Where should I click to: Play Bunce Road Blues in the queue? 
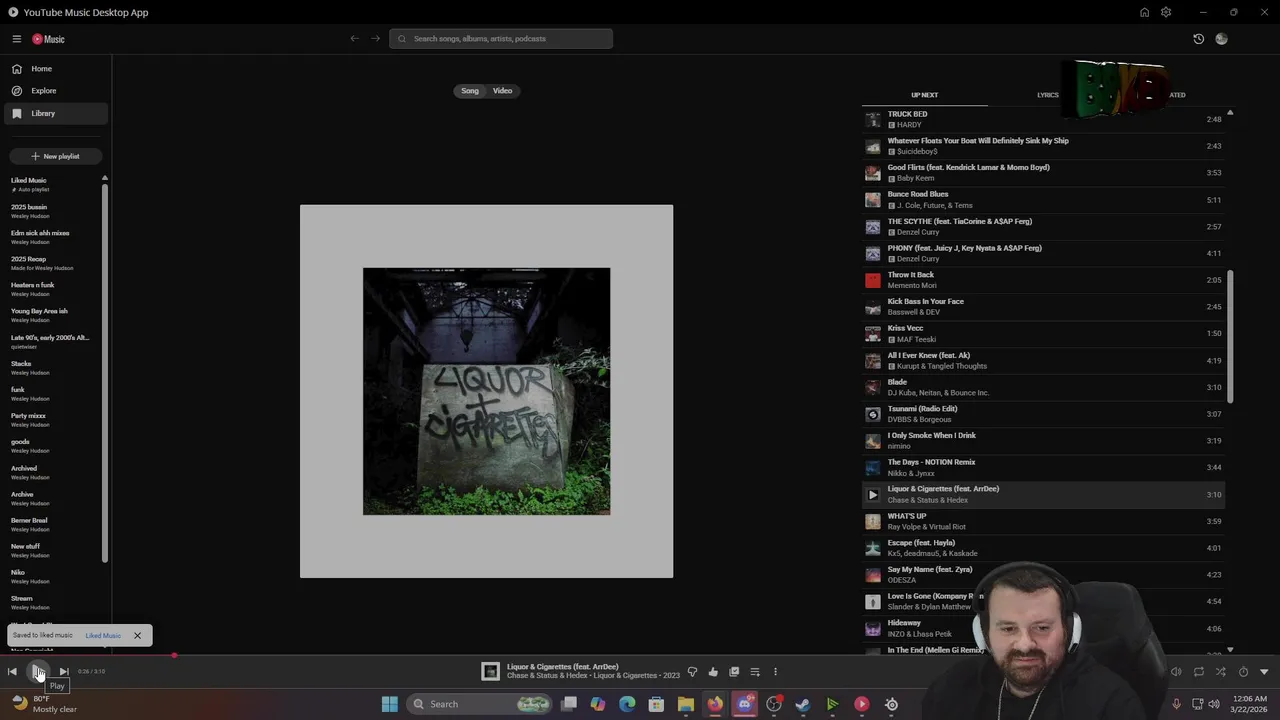pyautogui.click(x=1043, y=199)
